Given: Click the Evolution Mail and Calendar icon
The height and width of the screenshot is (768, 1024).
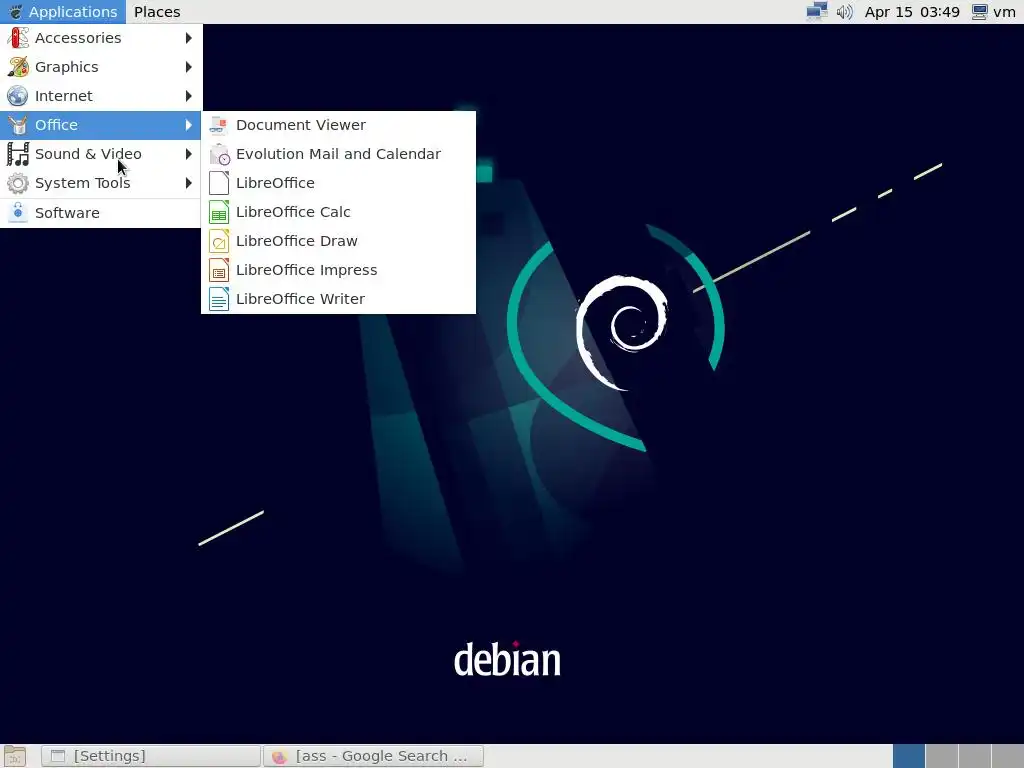Looking at the screenshot, I should tap(219, 154).
